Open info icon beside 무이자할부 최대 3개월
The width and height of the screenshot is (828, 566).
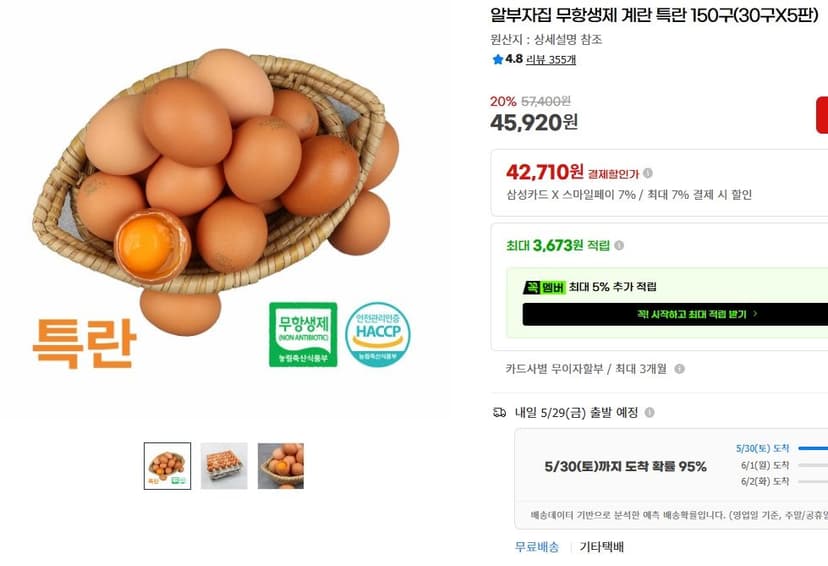click(x=680, y=369)
